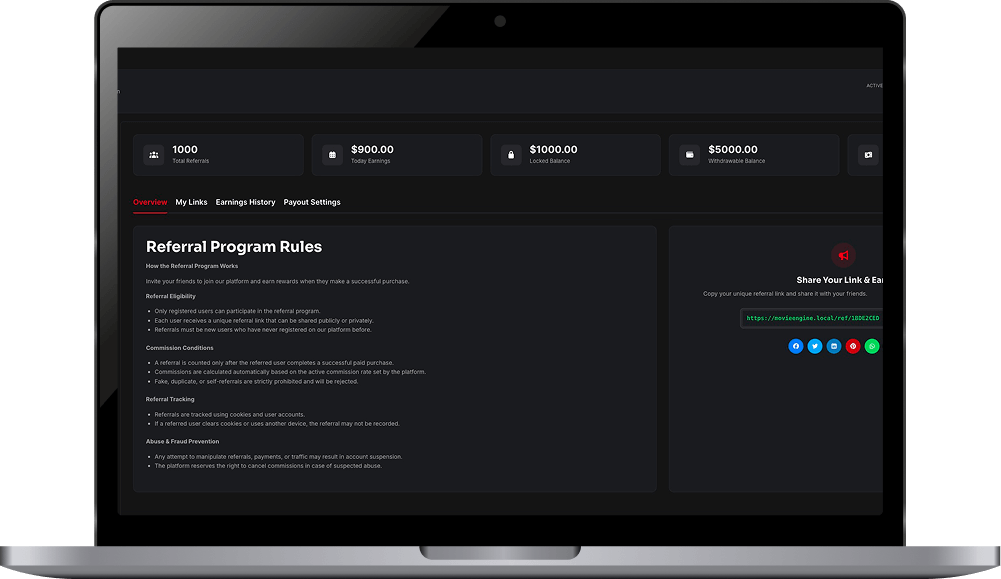The height and width of the screenshot is (579, 1001).
Task: Share referral link on Facebook
Action: (x=796, y=346)
